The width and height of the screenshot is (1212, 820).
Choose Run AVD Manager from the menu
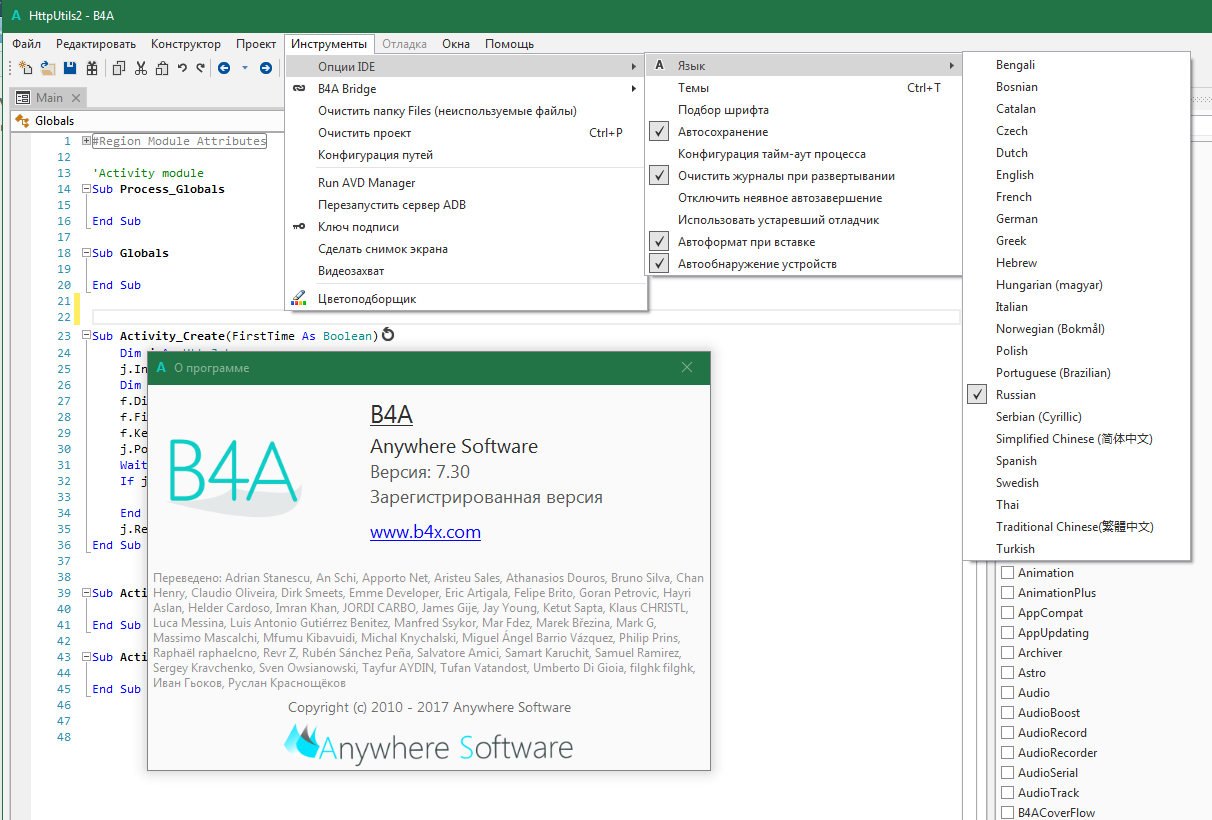(x=466, y=183)
